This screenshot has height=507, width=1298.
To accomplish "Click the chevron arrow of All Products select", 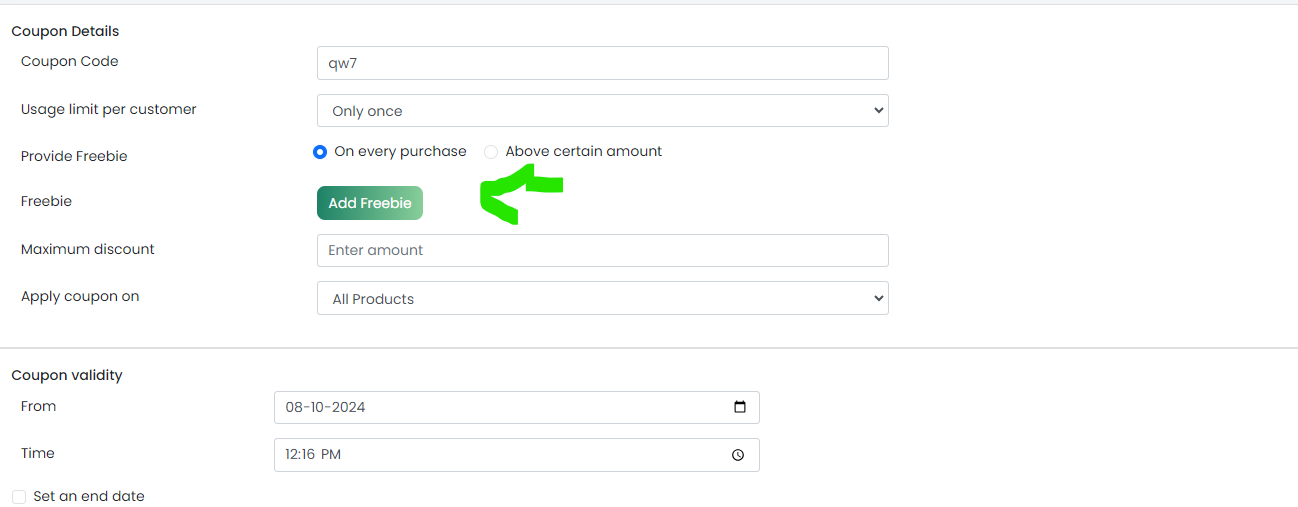I will (x=878, y=298).
